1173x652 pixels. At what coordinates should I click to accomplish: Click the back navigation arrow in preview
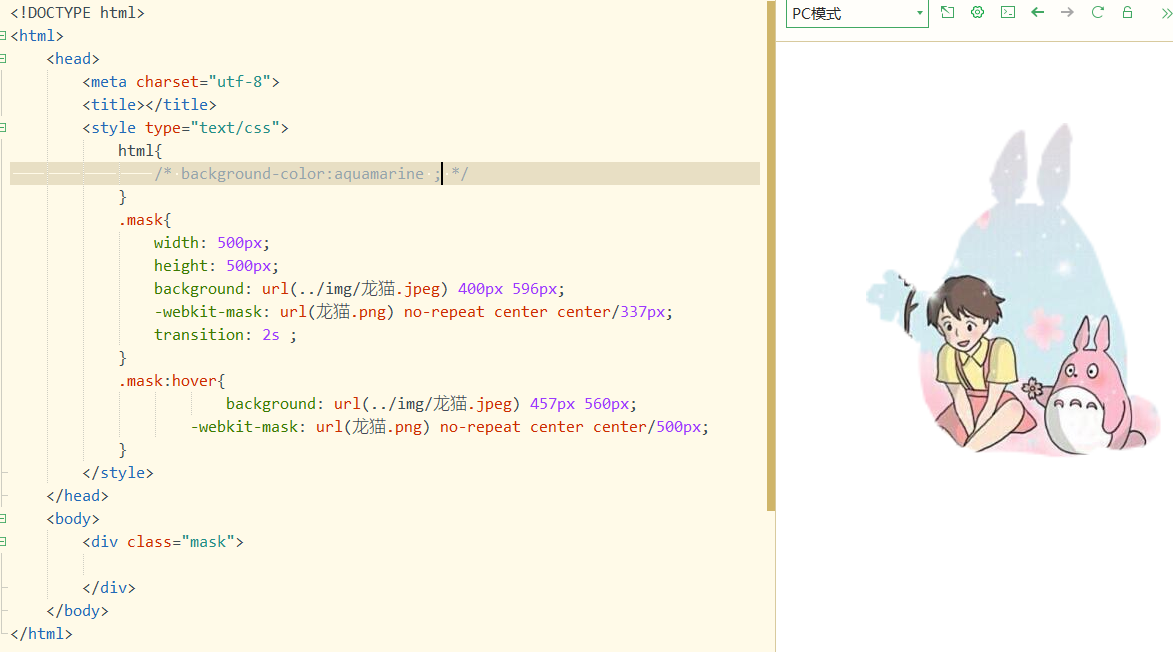point(1037,13)
